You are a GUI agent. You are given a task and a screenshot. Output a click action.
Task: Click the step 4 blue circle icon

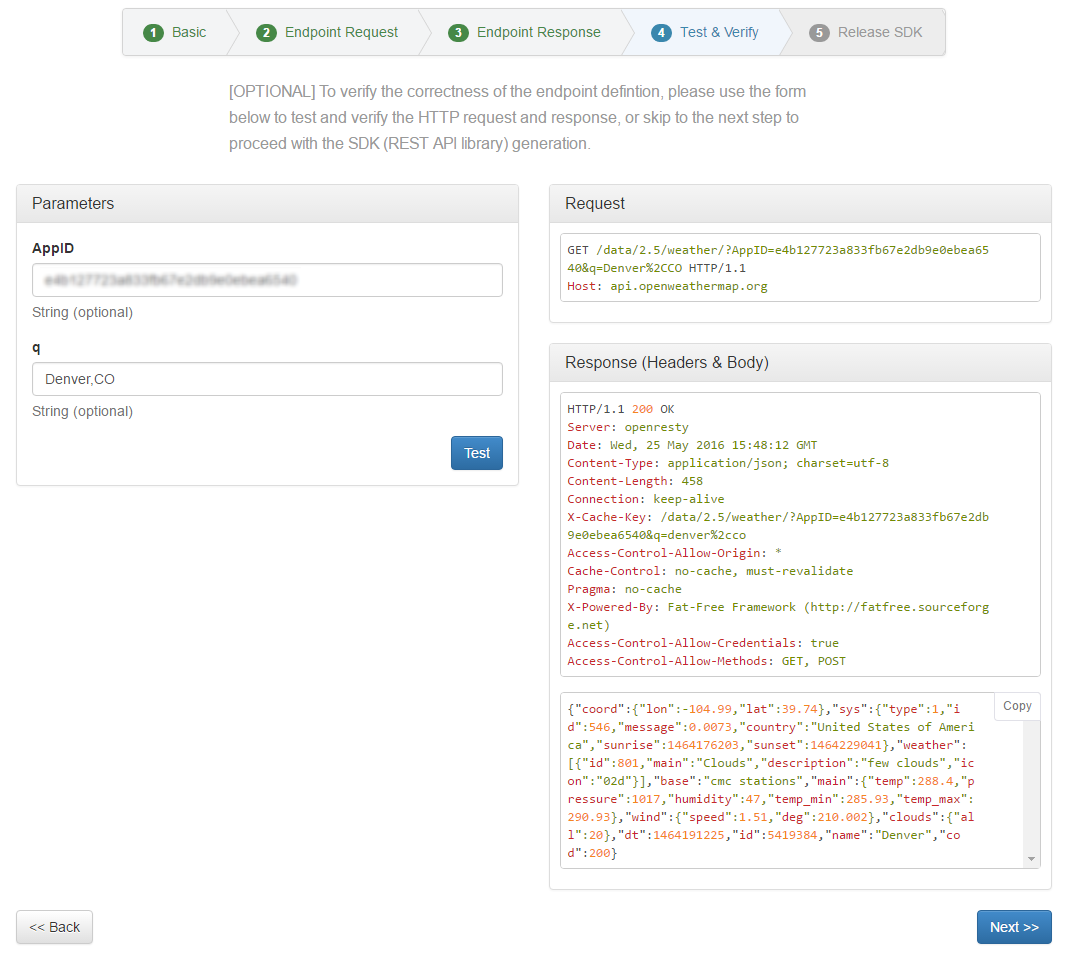660,32
